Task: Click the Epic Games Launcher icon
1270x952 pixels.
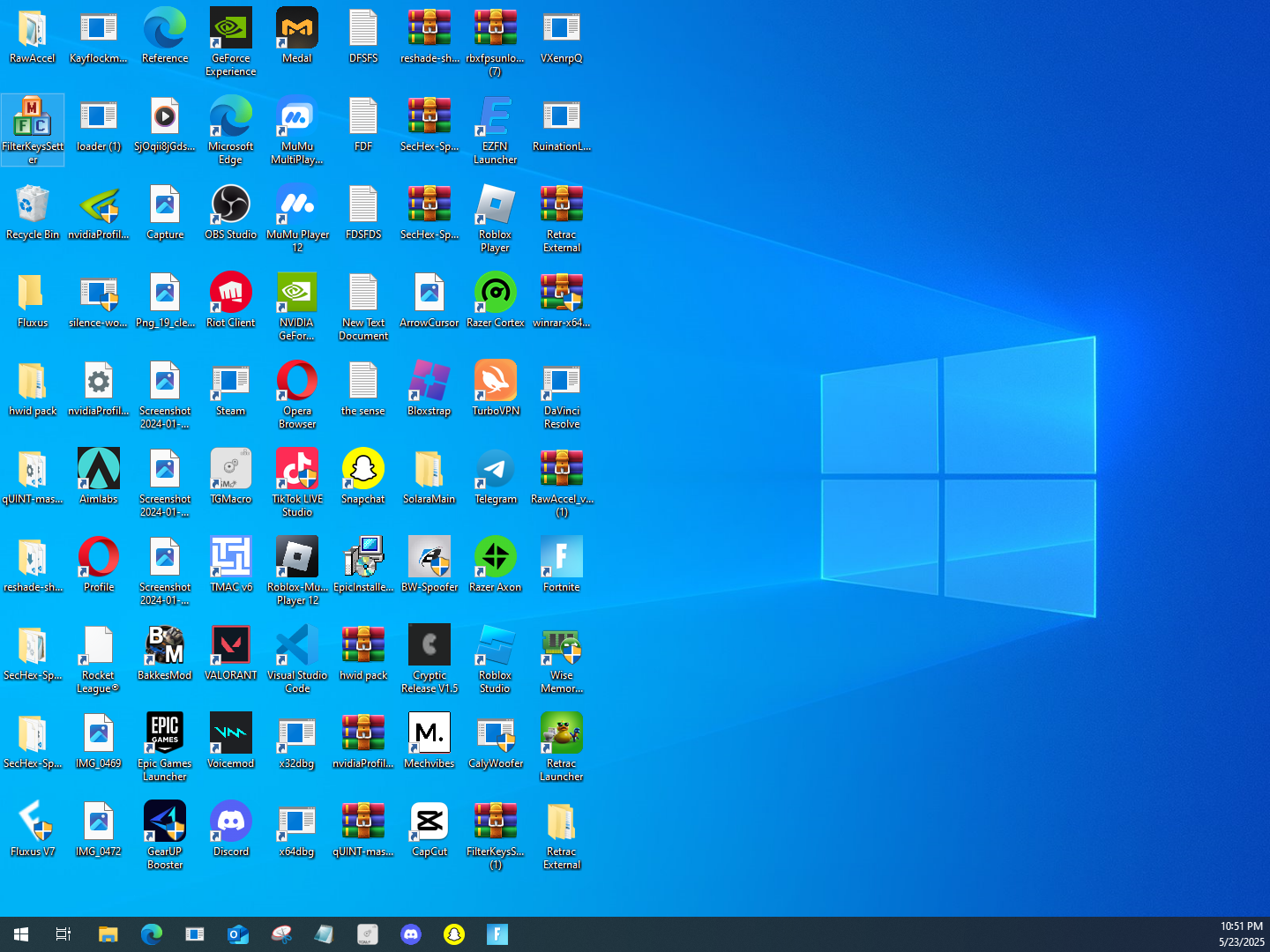Action: (164, 734)
